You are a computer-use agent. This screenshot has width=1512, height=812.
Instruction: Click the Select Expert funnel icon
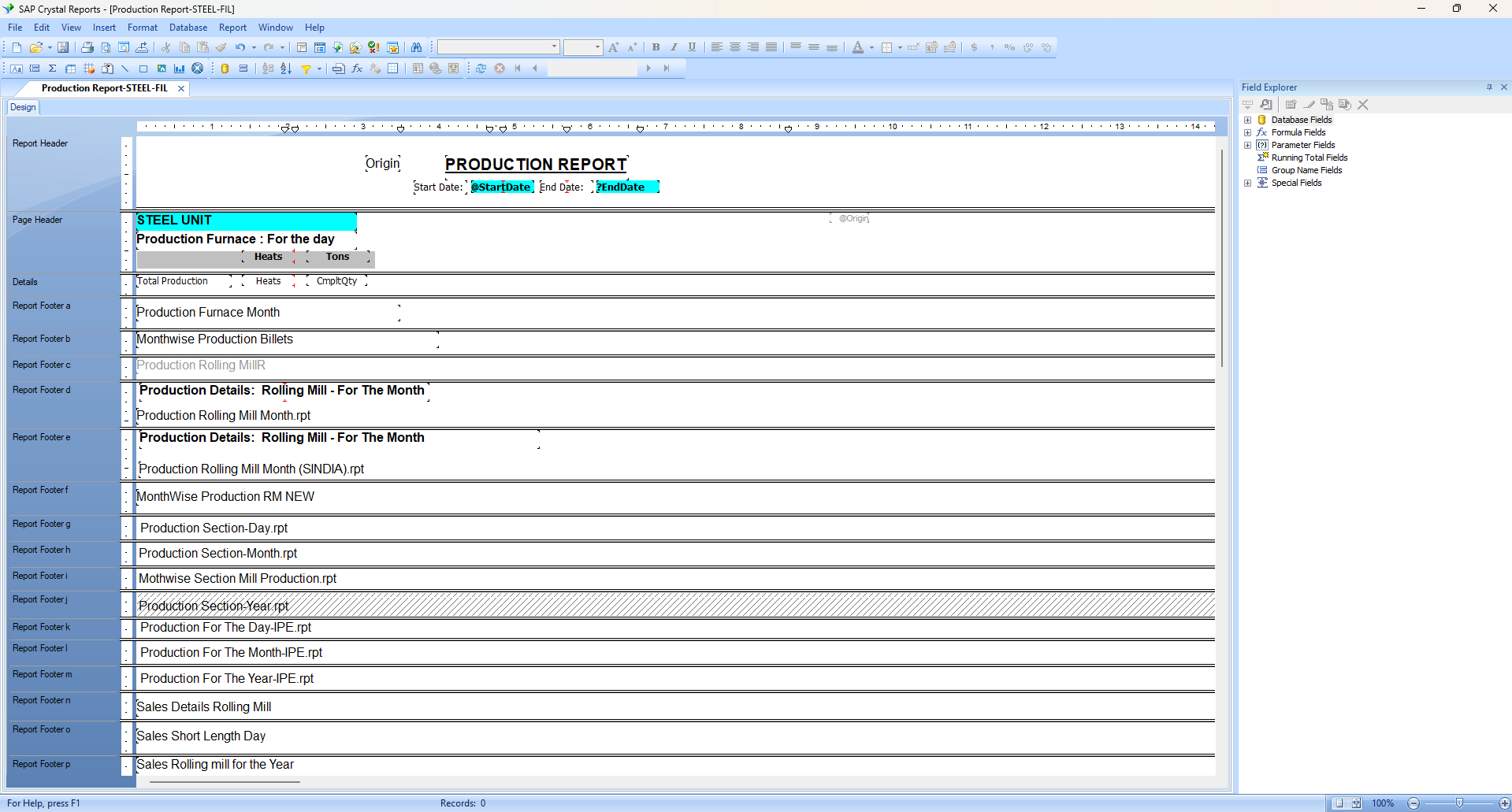pyautogui.click(x=306, y=69)
